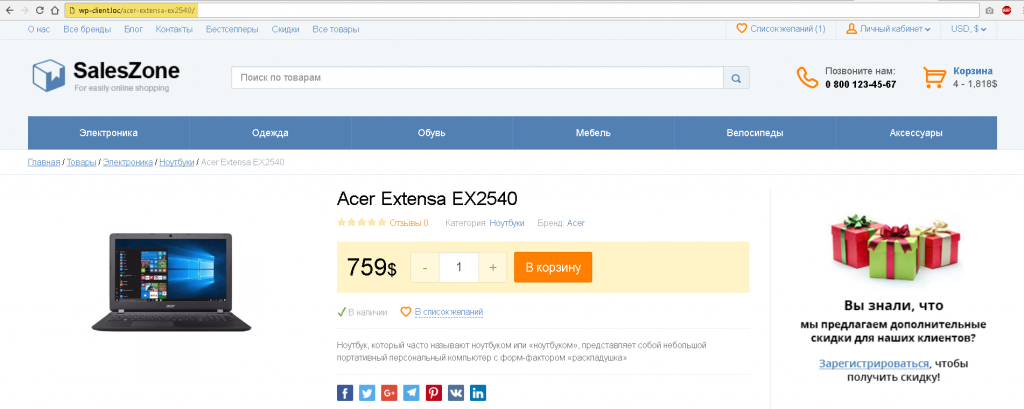Image resolution: width=1024 pixels, height=409 pixels.
Task: Open the Скидки page
Action: click(285, 29)
